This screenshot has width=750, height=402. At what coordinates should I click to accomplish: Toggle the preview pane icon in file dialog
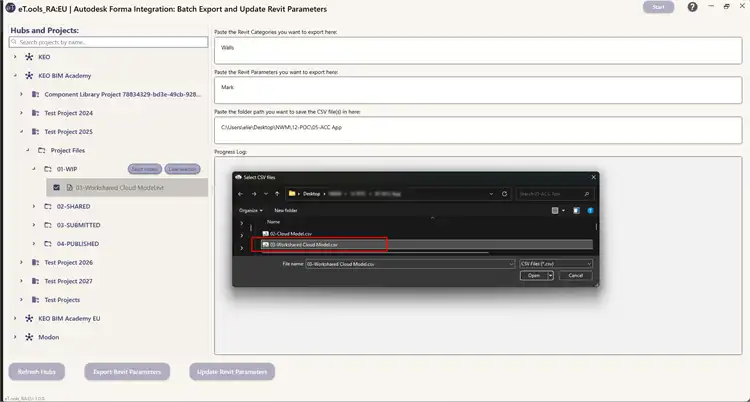pos(576,210)
